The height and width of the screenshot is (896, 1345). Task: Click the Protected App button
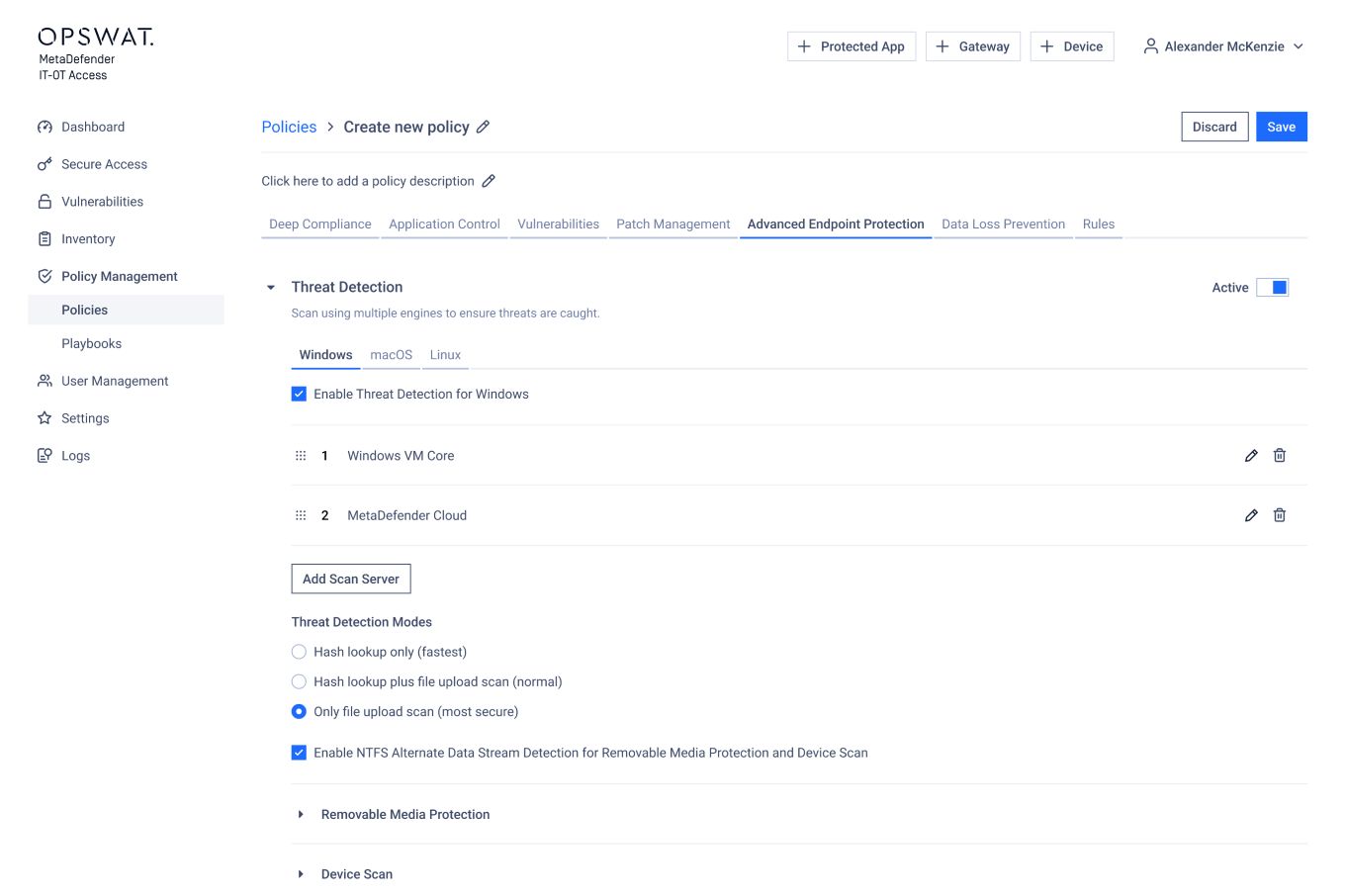point(852,46)
